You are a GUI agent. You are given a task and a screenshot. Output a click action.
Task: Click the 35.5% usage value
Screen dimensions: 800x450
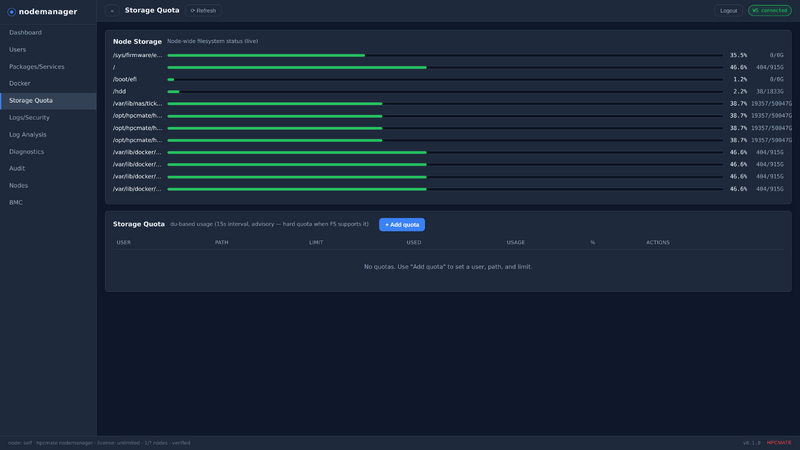coord(738,55)
